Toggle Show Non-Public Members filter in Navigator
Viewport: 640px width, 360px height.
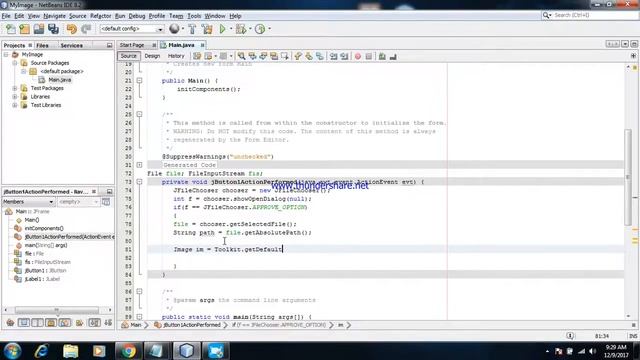click(x=51, y=323)
